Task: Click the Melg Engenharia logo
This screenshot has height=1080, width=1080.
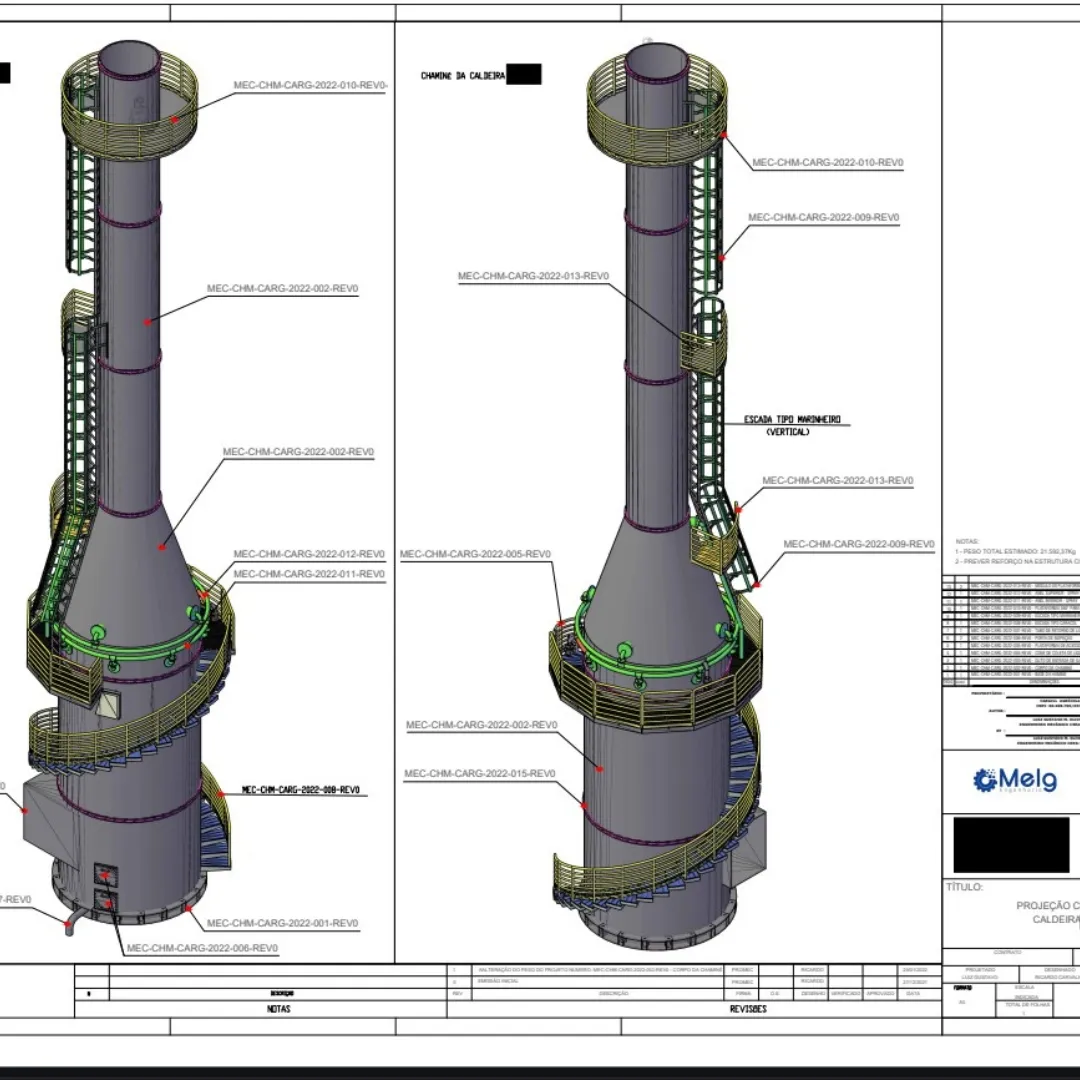Action: (x=1015, y=779)
